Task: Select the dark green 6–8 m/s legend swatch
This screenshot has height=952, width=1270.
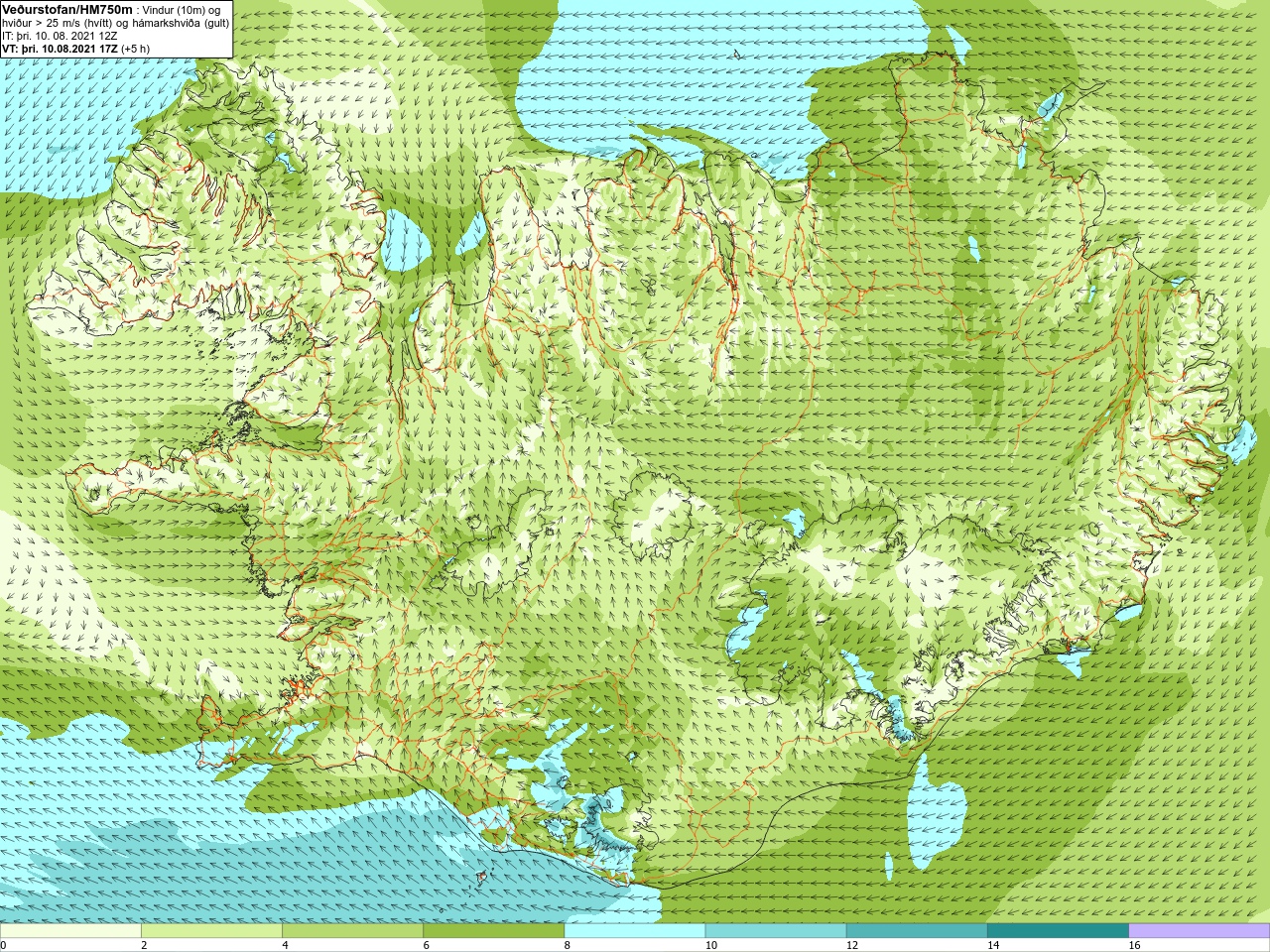Action: [493, 931]
